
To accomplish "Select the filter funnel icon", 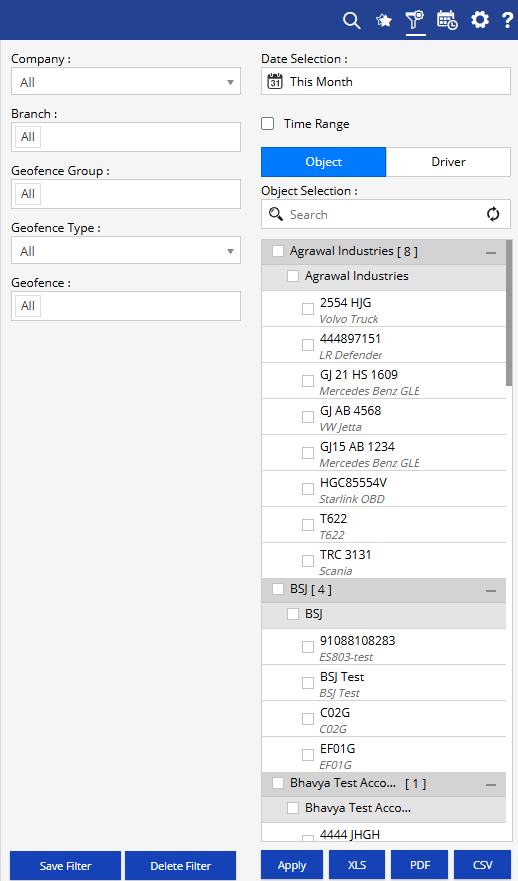I will [415, 20].
